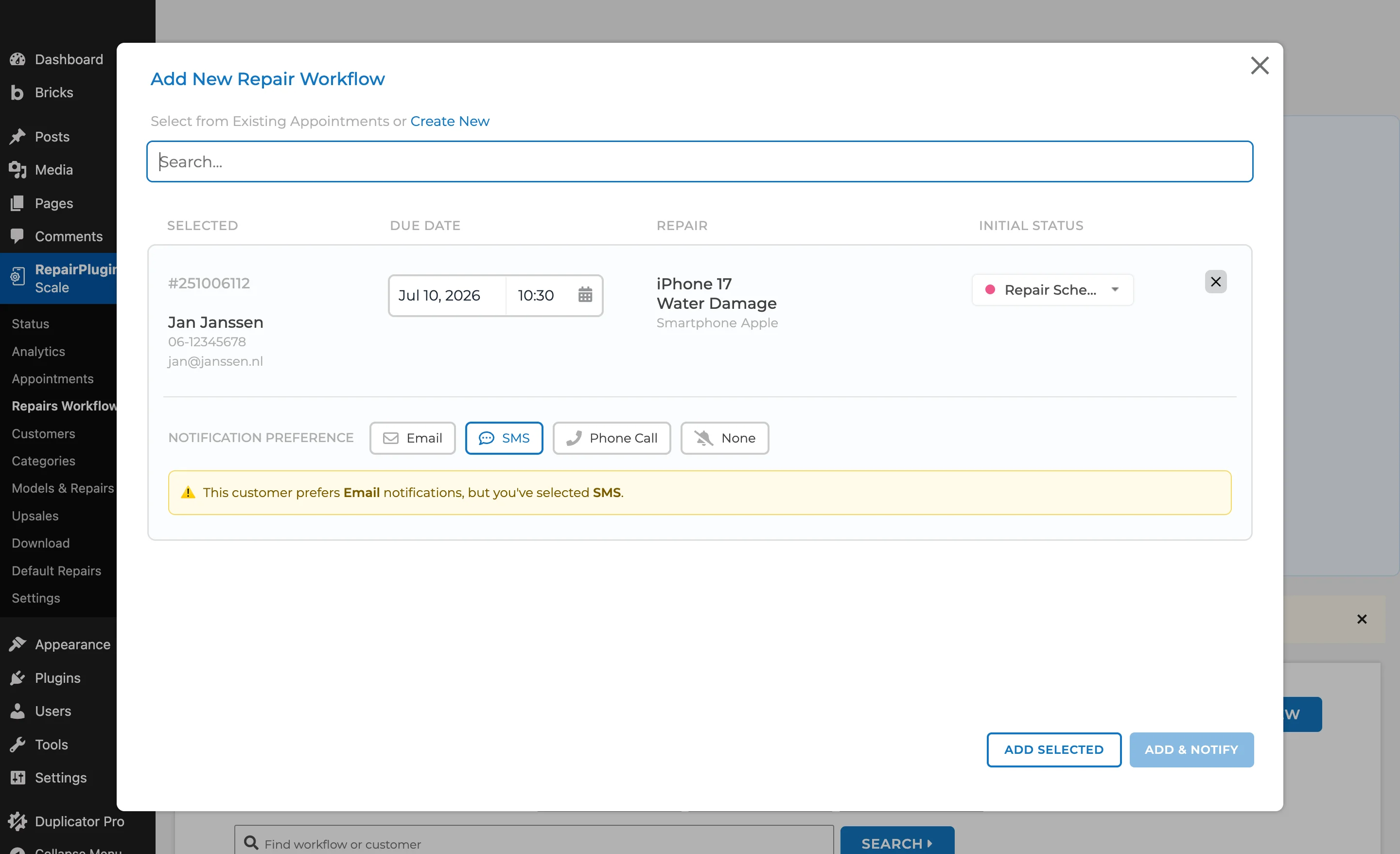Image resolution: width=1400 pixels, height=854 pixels.
Task: Choose None notification preference
Action: 724,438
